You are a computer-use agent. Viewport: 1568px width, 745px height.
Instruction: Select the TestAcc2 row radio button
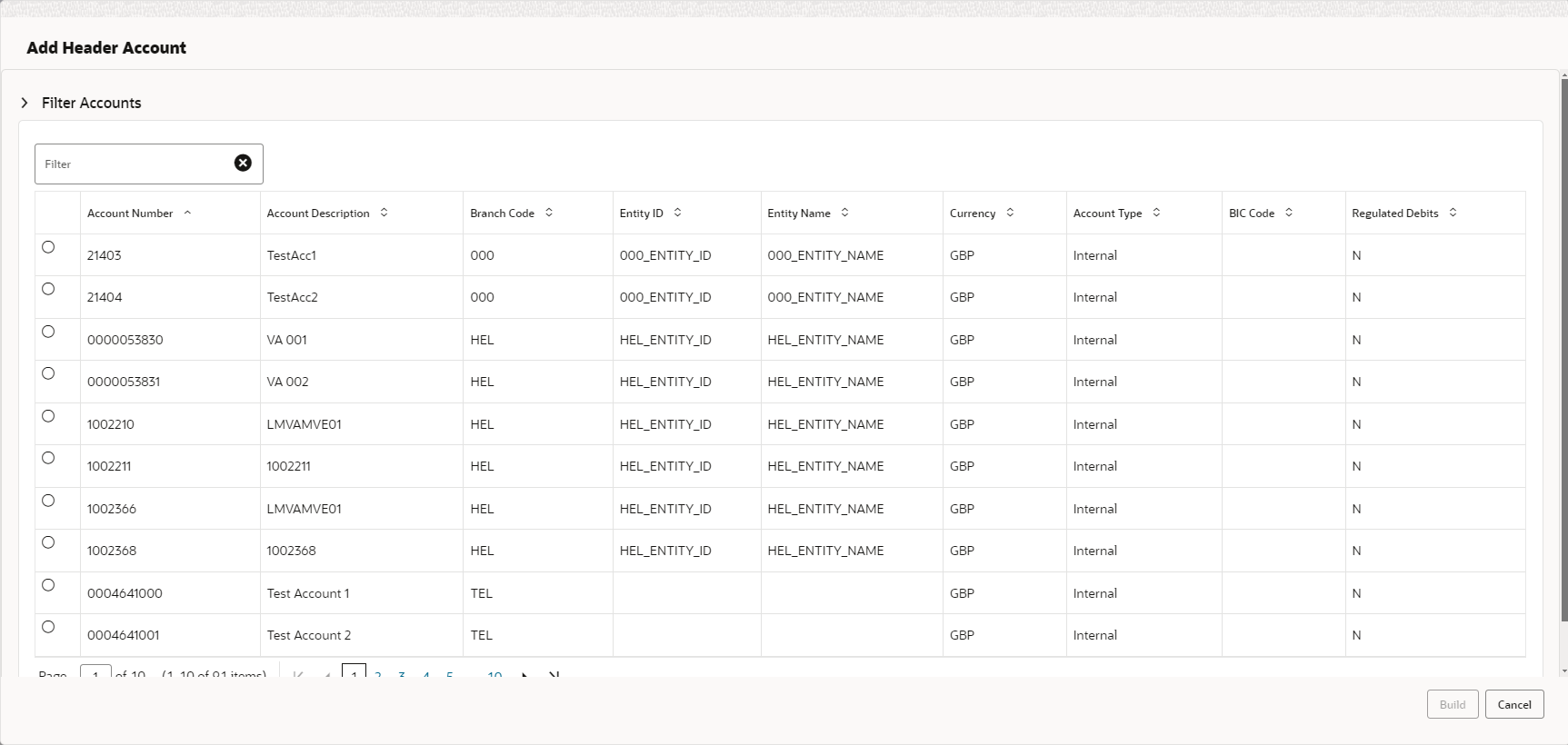(x=48, y=289)
